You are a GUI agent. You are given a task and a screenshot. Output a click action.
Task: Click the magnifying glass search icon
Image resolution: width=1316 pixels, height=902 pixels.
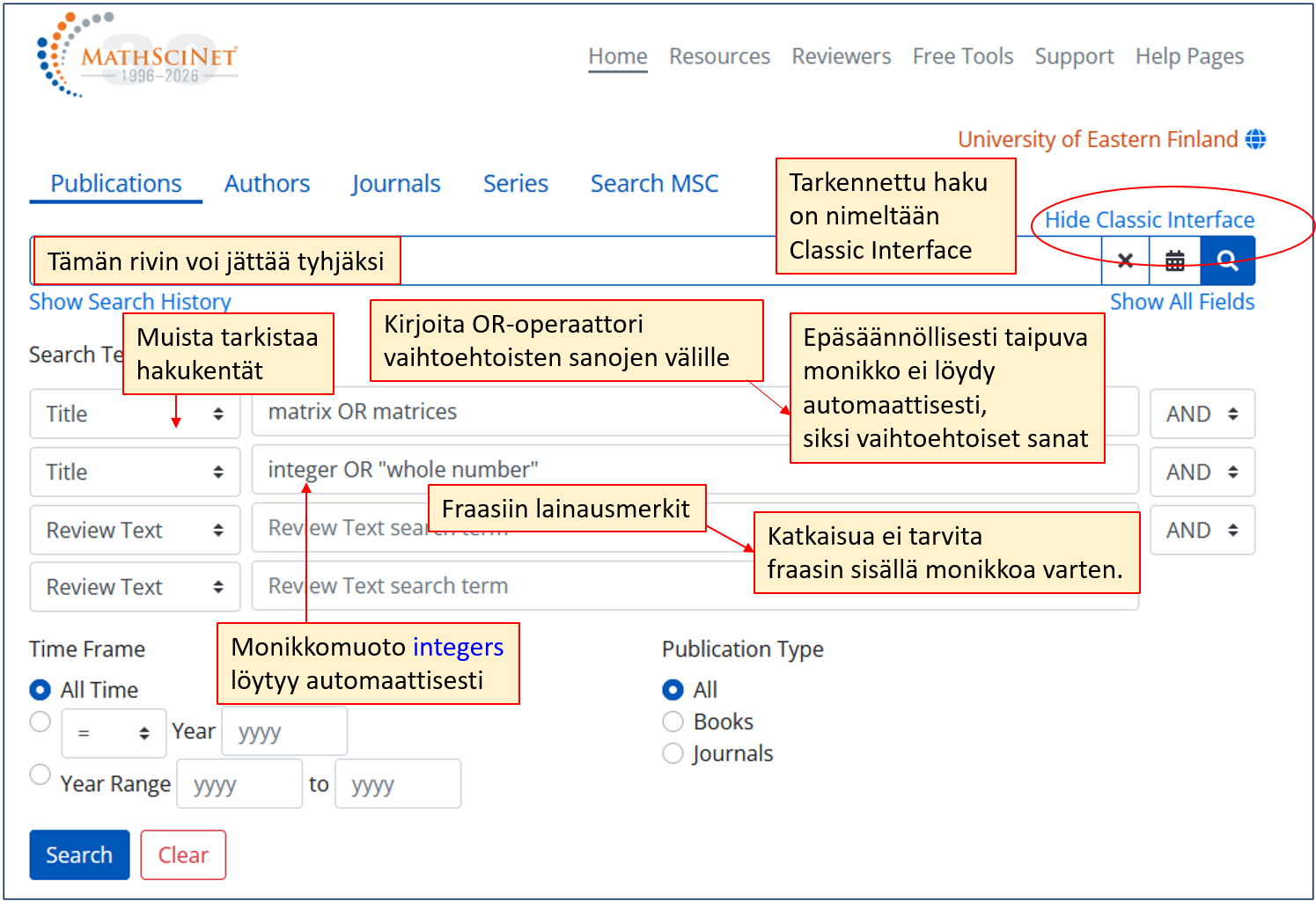[x=1228, y=260]
